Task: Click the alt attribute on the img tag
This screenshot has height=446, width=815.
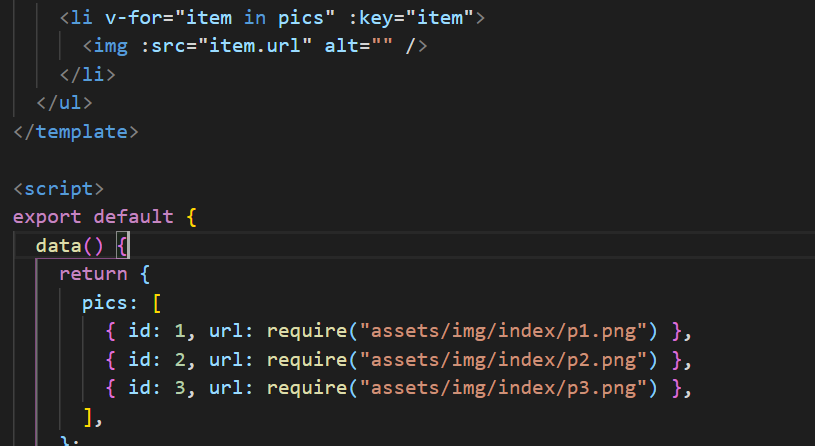Action: 342,46
